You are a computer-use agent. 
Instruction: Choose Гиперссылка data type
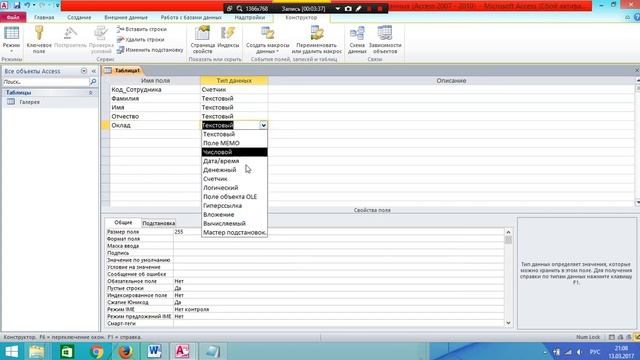pos(234,206)
